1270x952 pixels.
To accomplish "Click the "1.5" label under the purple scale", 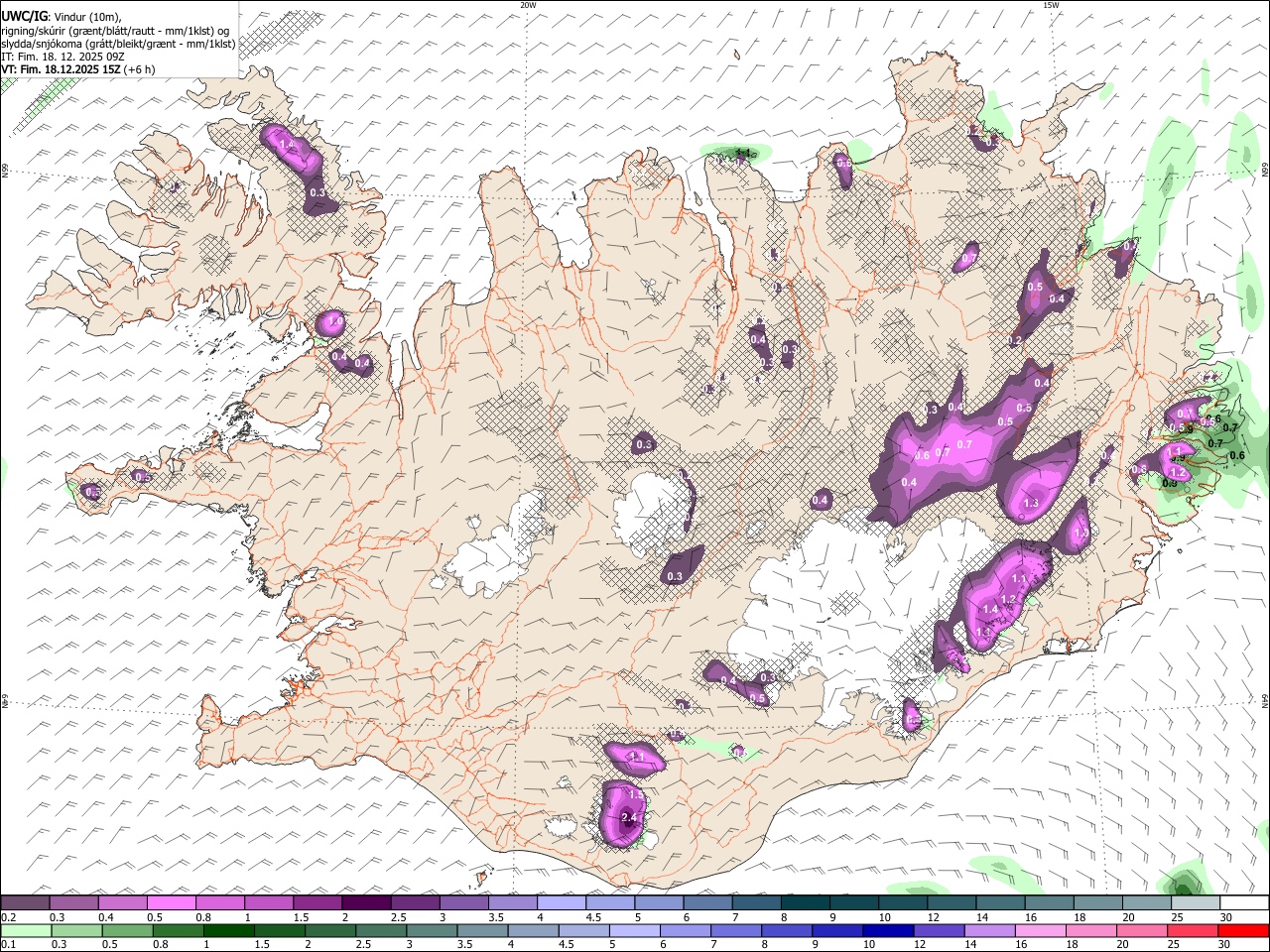I will 302,917.
